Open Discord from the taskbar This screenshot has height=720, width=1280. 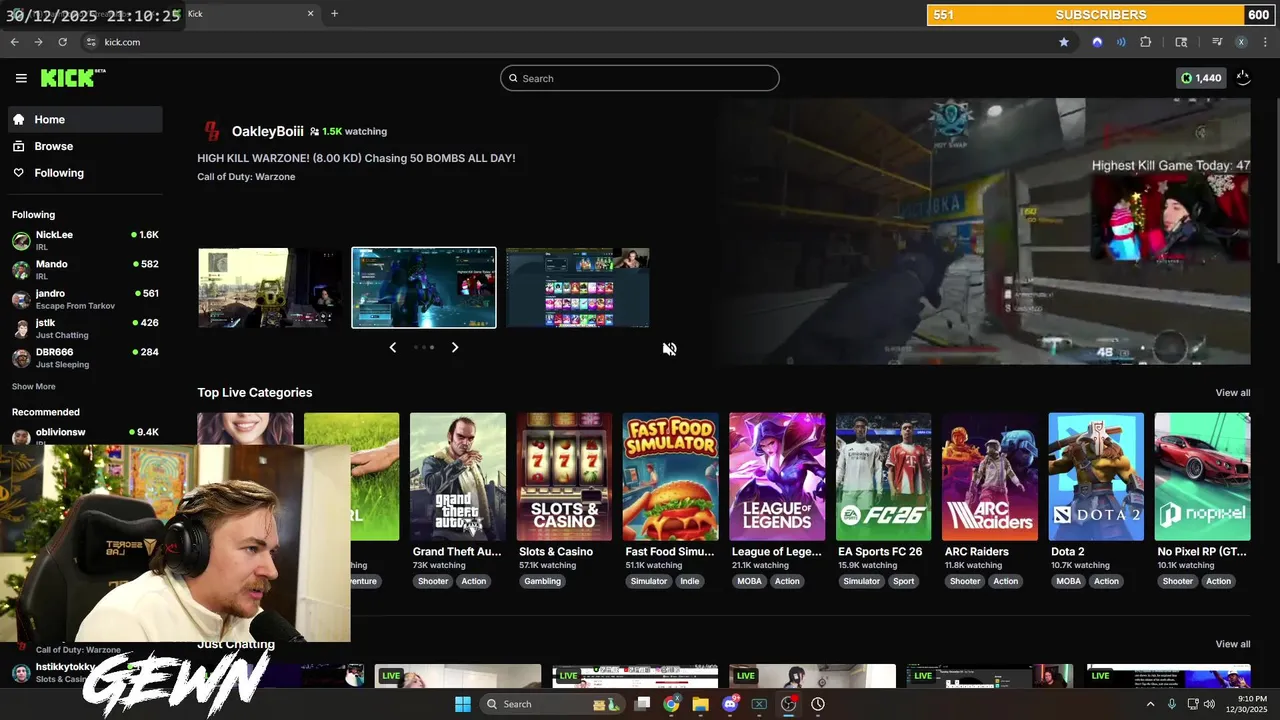730,704
